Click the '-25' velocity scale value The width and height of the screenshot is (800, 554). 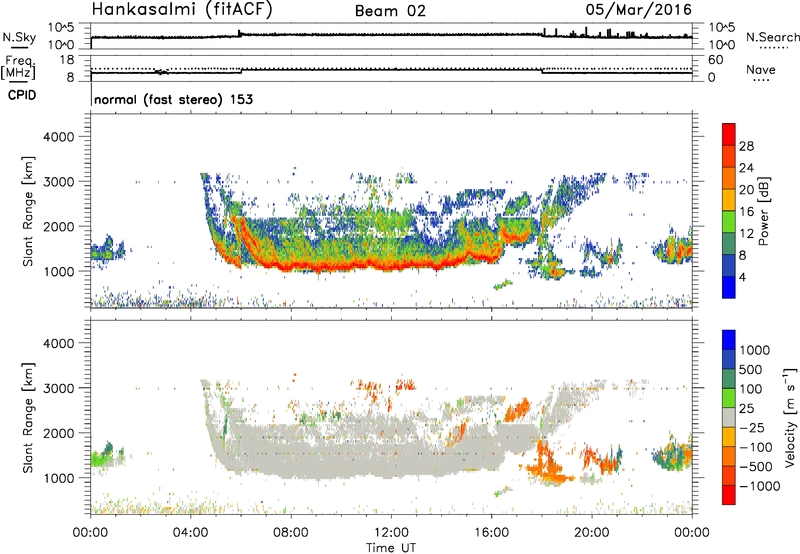(753, 428)
